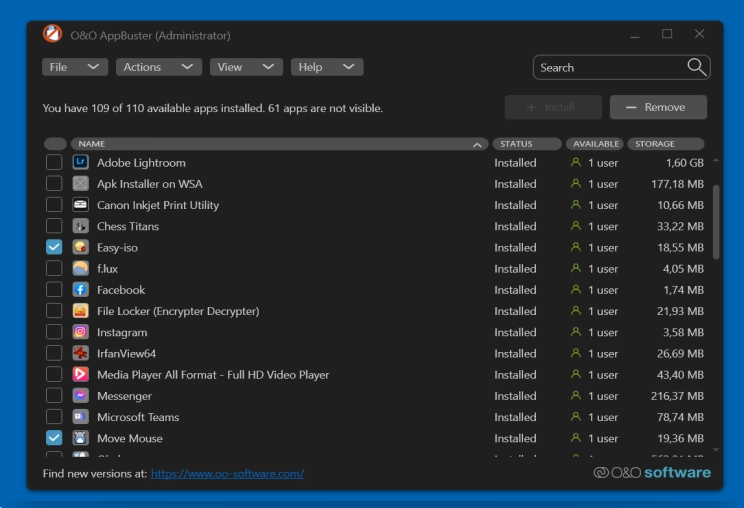Image resolution: width=744 pixels, height=508 pixels.
Task: Open the Help dropdown menu
Action: (327, 67)
